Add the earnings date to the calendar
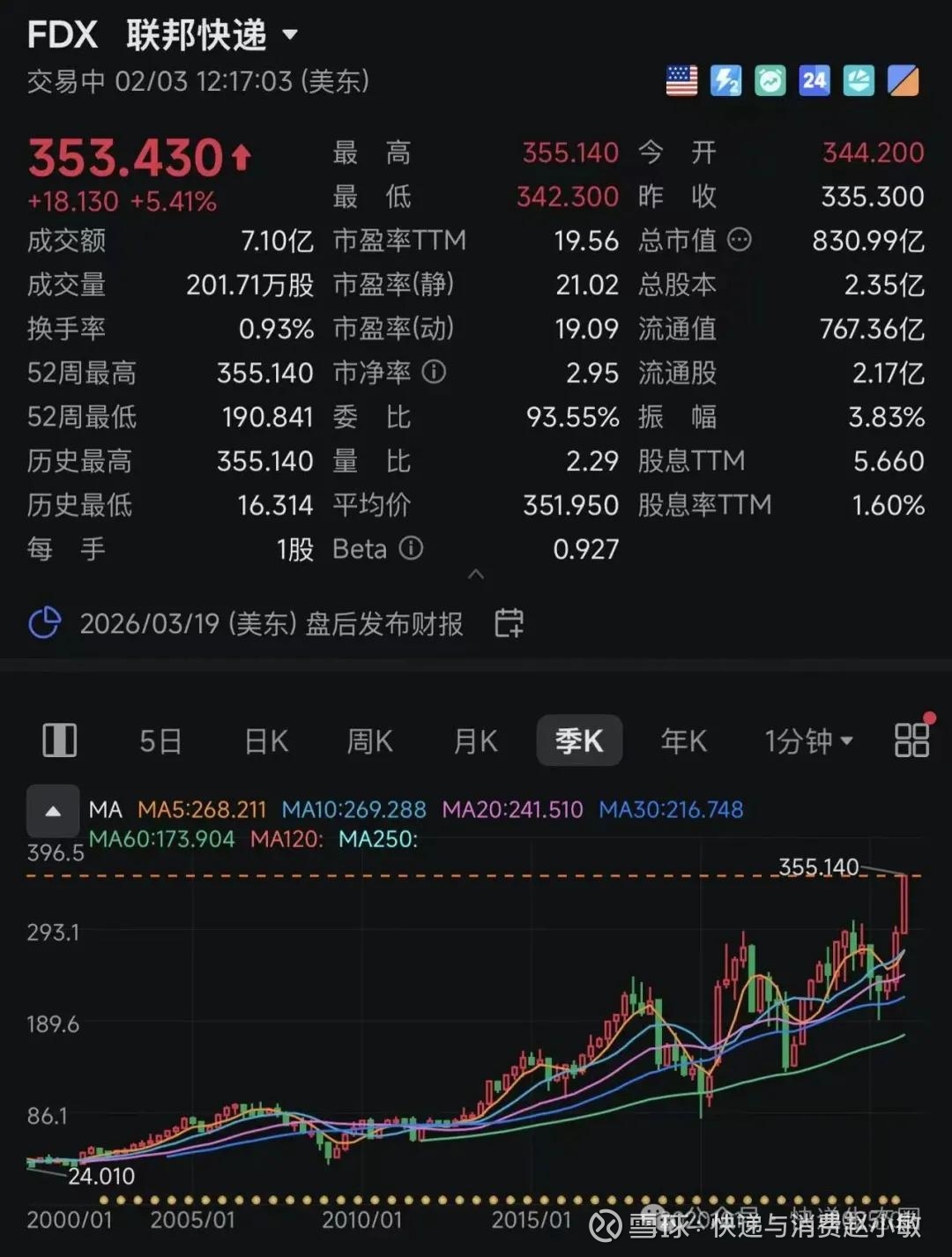Image resolution: width=952 pixels, height=1257 pixels. tap(509, 623)
